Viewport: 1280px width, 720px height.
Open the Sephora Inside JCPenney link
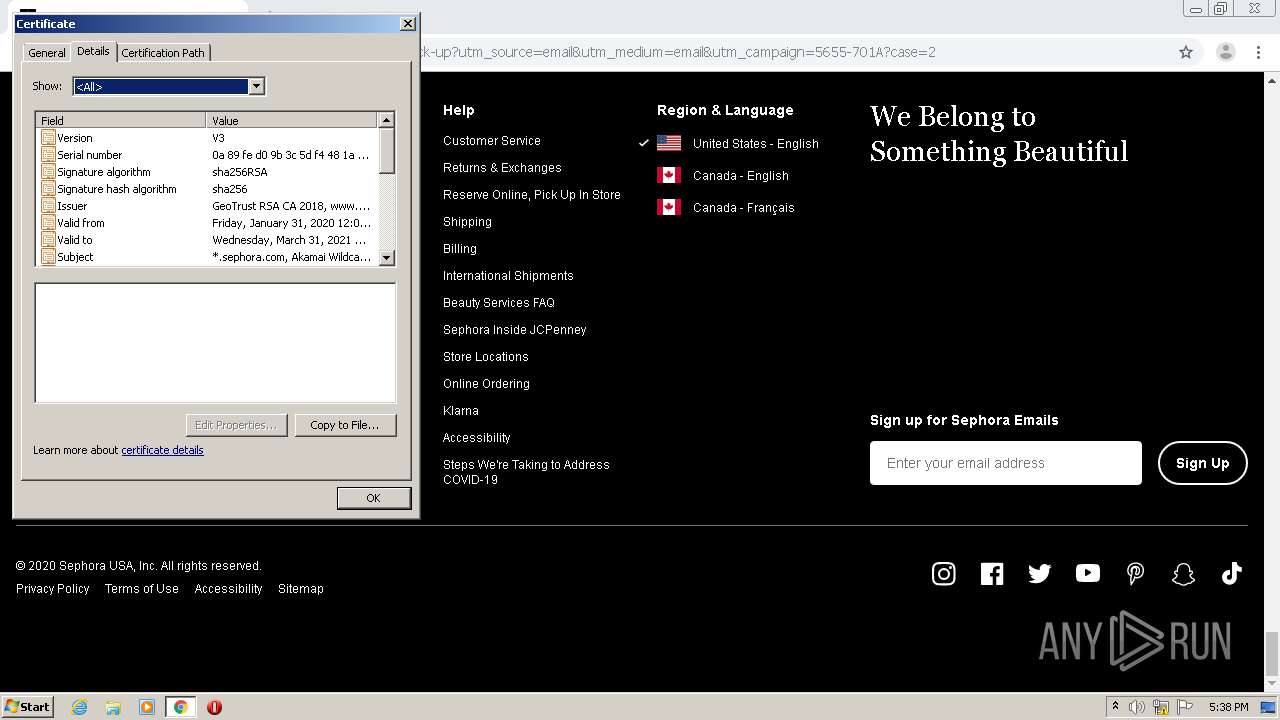click(515, 330)
